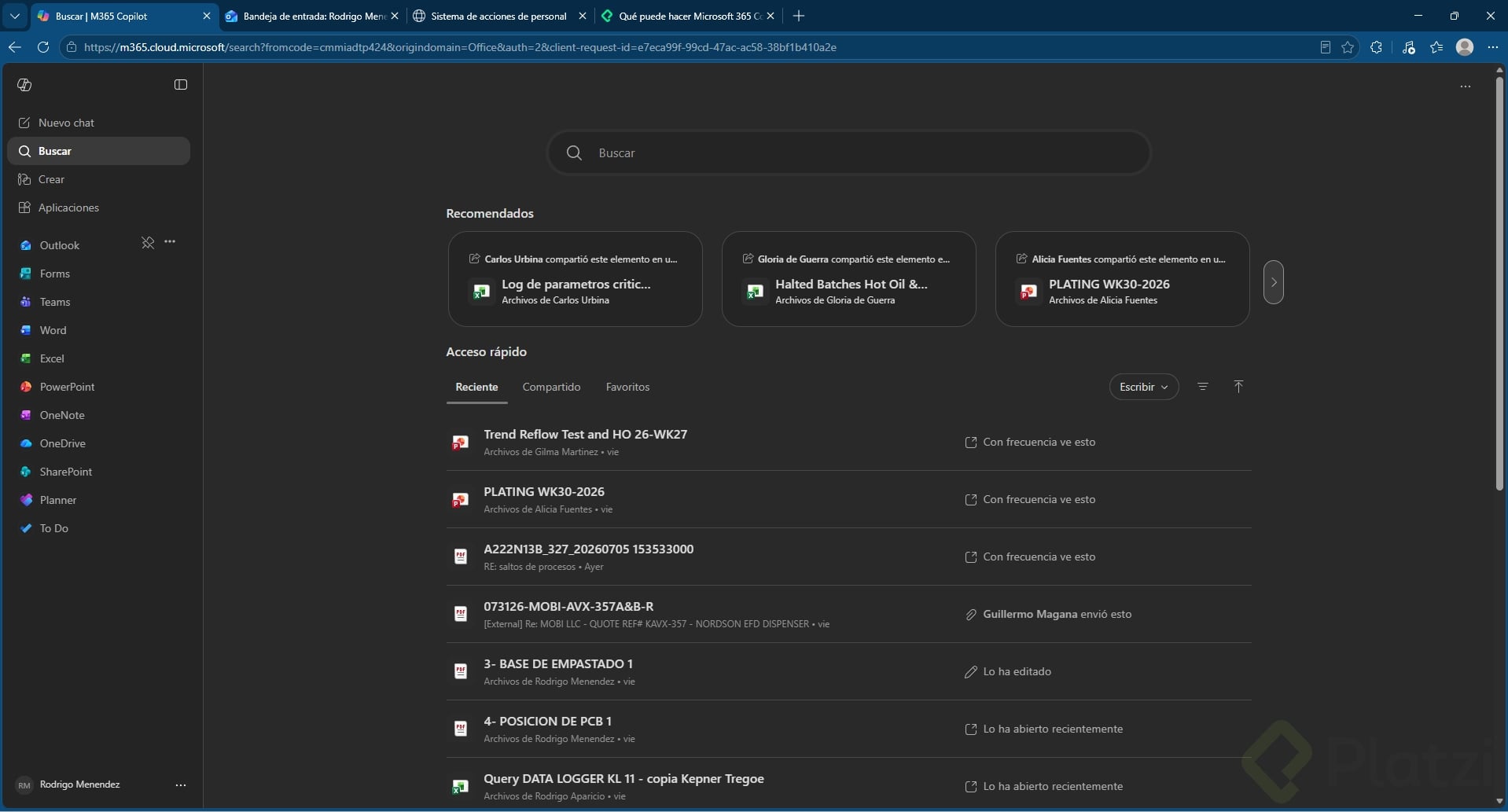1508x812 pixels.
Task: Launch SharePoint from the sidebar
Action: click(x=99, y=472)
